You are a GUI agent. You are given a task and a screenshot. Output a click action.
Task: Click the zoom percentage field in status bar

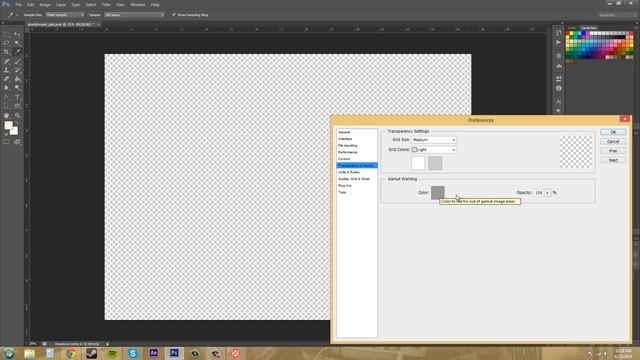pos(33,344)
